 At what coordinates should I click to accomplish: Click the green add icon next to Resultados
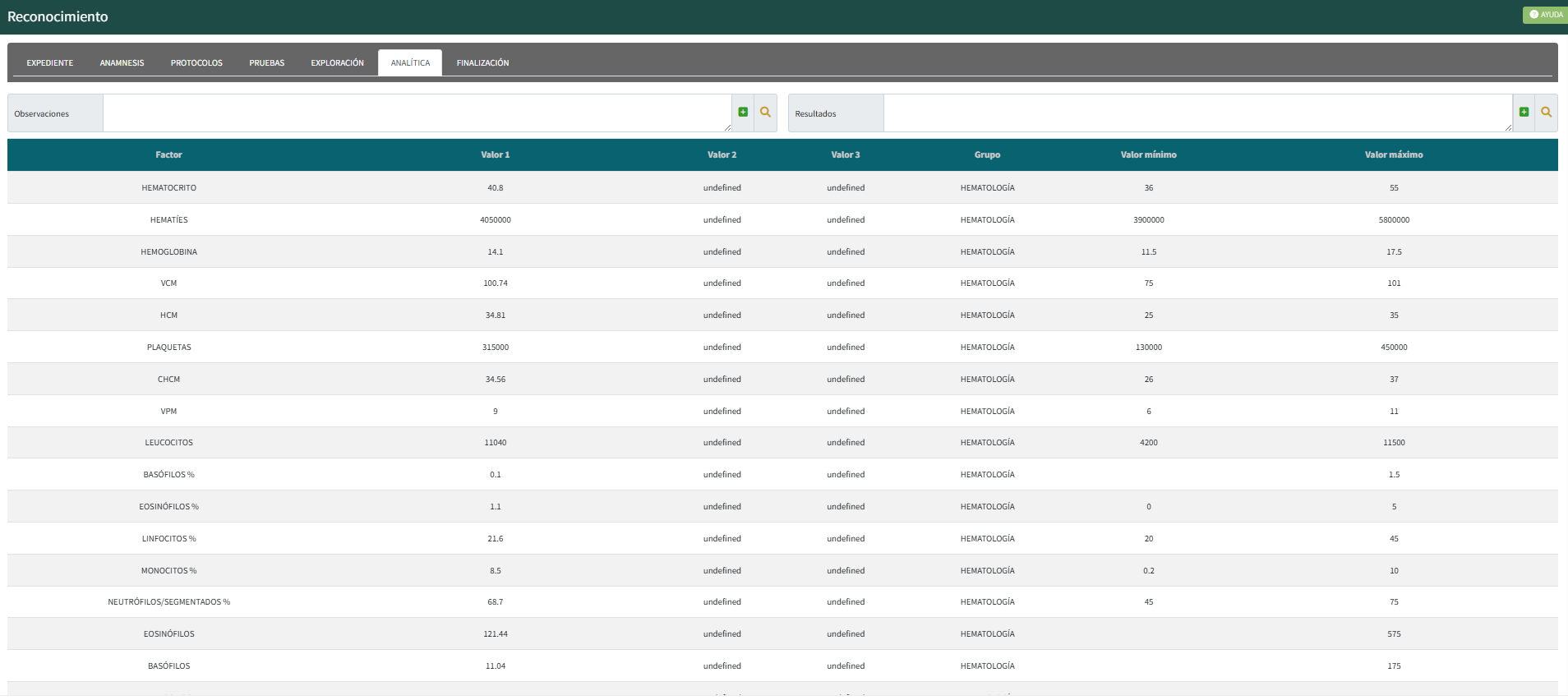tap(1524, 113)
